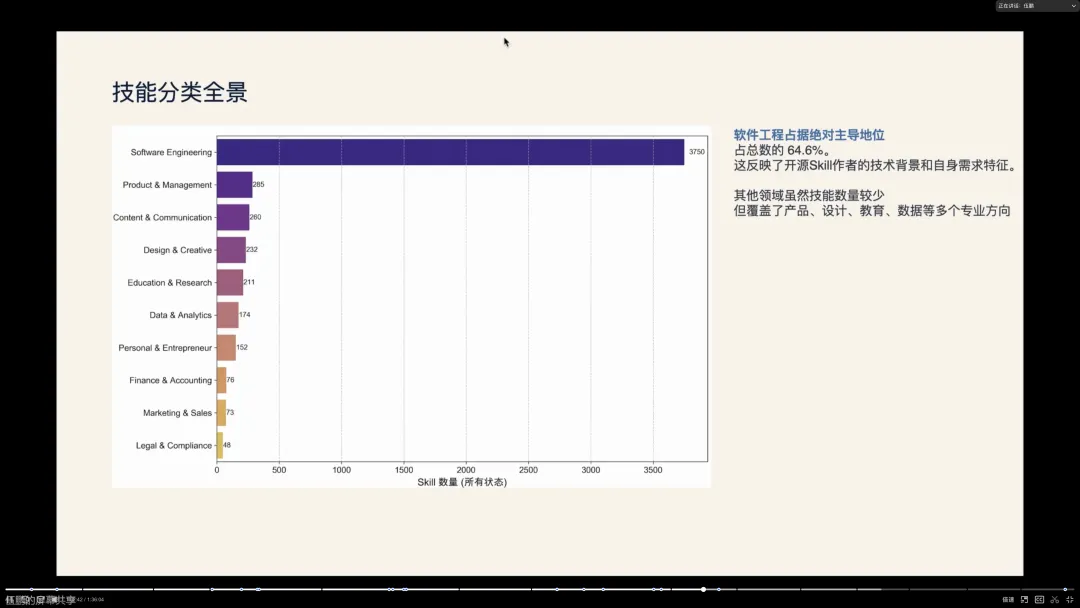
Task: Open the 倍速 playback speed menu
Action: 1008,599
